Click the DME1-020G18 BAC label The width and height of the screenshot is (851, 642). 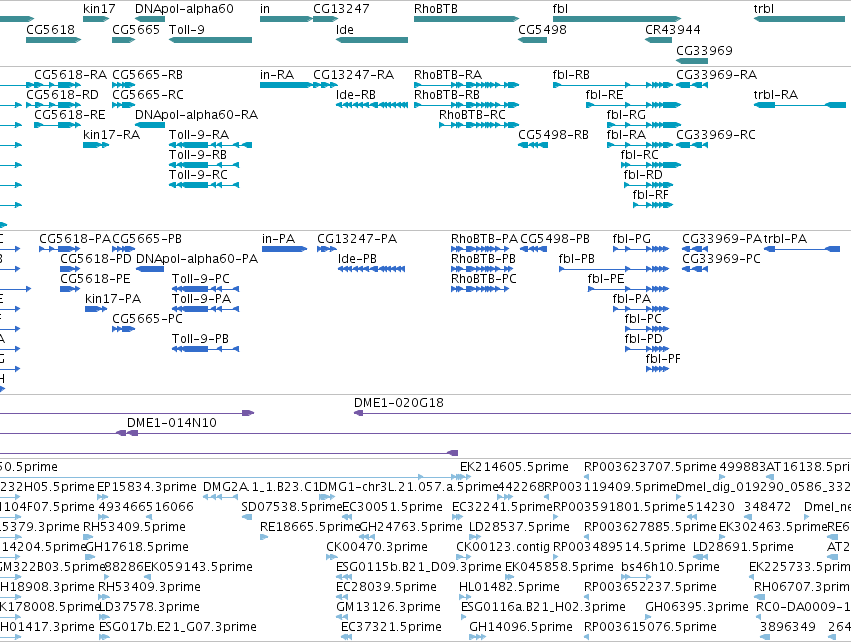tap(399, 403)
